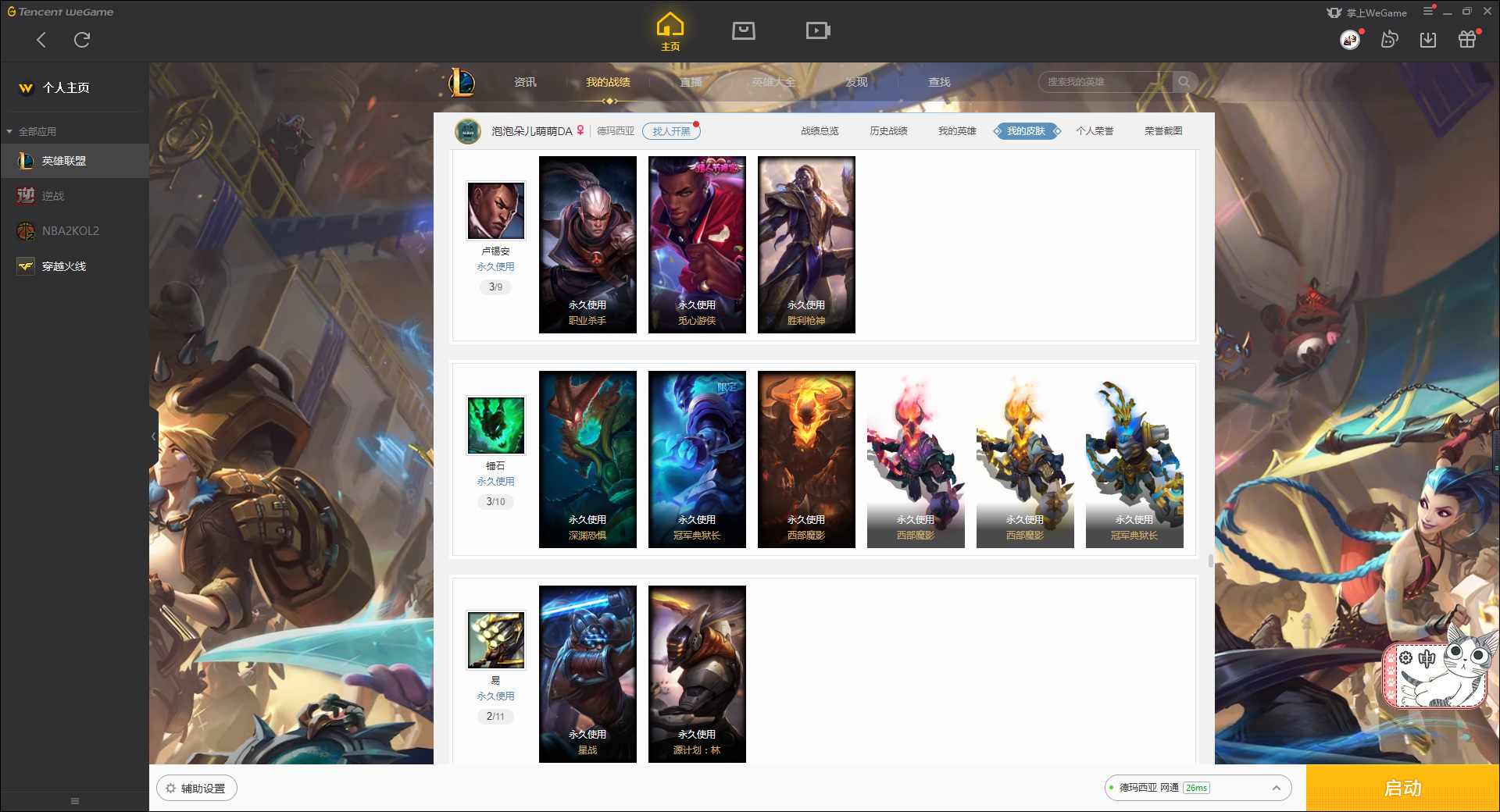Viewport: 1500px width, 812px height.
Task: Switch to the 我的战绩 tab
Action: click(x=609, y=82)
